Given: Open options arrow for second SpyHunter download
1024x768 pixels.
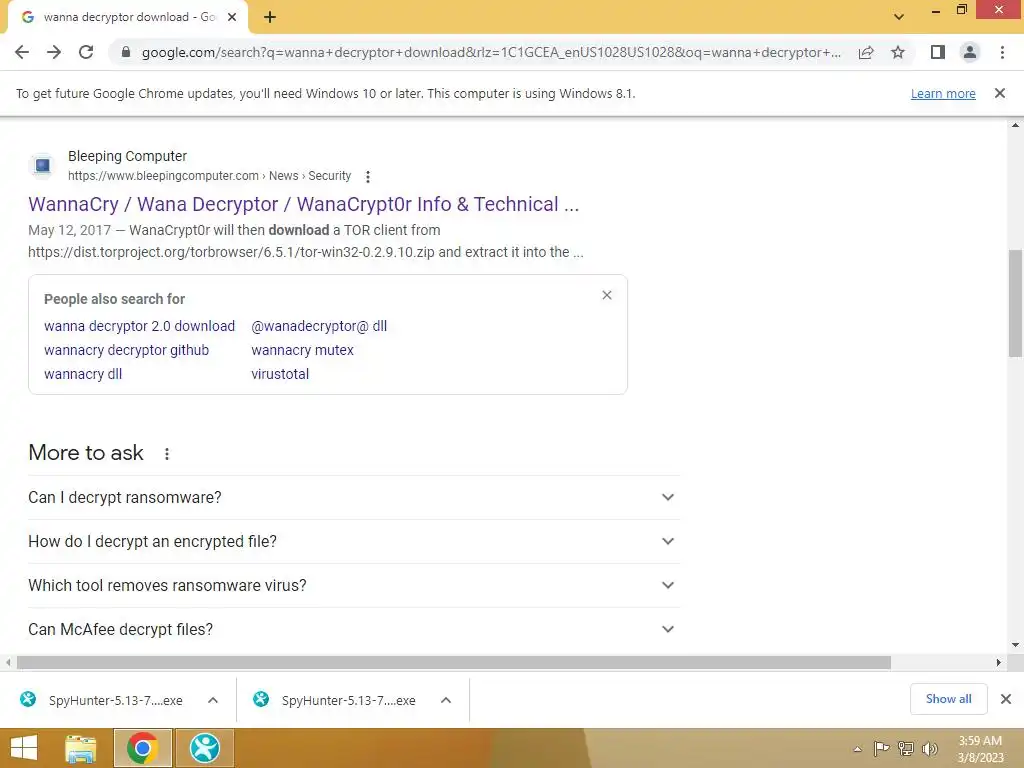Looking at the screenshot, I should point(446,700).
